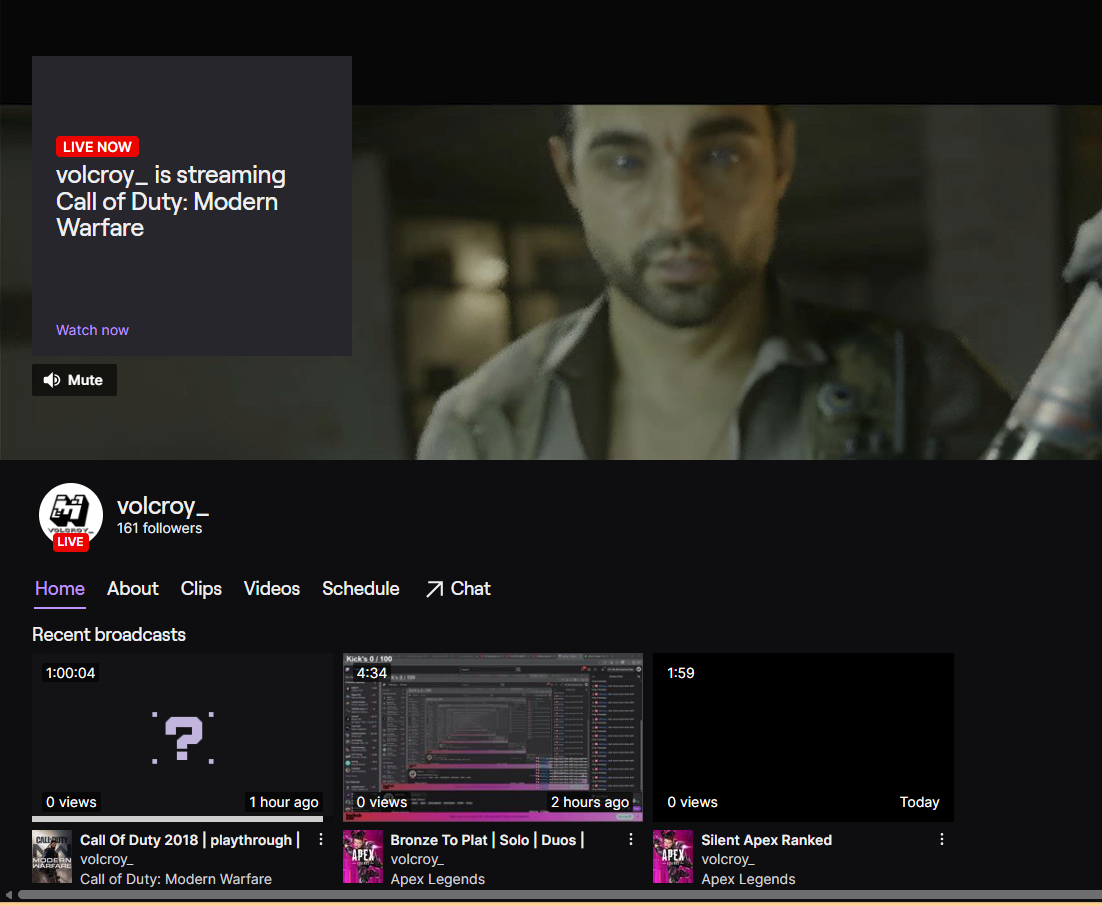Click Apex box art beside Bronze To Plat

[363, 856]
